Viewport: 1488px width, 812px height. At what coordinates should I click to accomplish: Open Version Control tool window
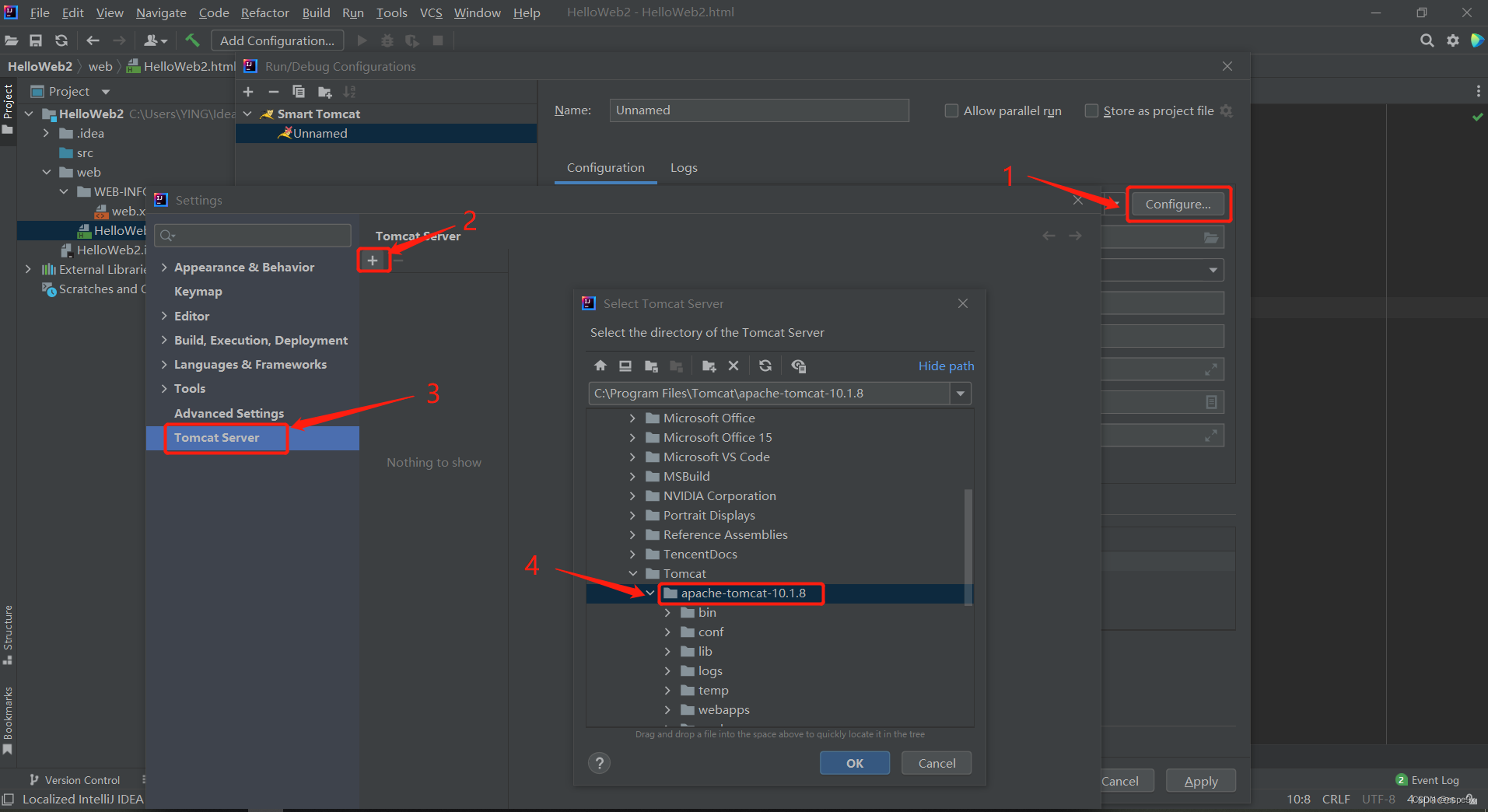click(x=75, y=780)
